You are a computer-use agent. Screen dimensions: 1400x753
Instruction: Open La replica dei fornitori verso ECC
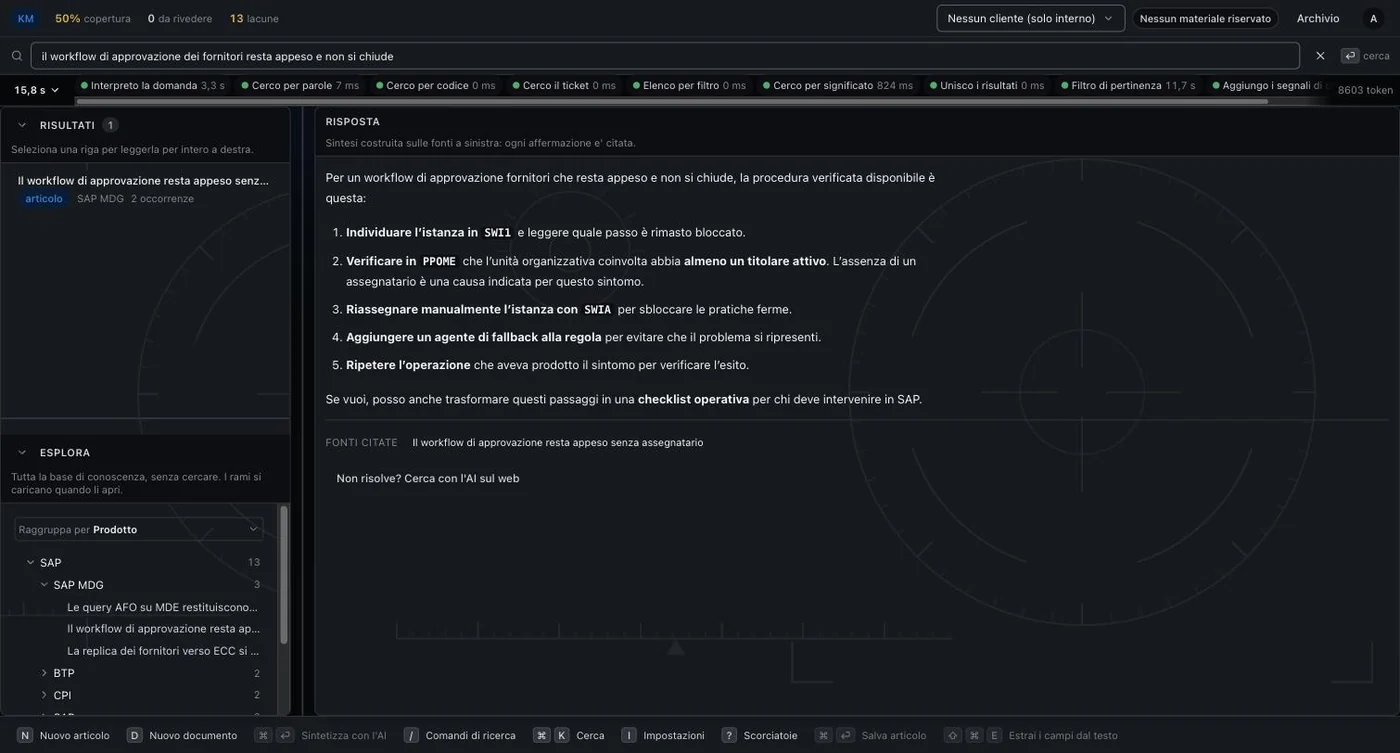tap(163, 651)
